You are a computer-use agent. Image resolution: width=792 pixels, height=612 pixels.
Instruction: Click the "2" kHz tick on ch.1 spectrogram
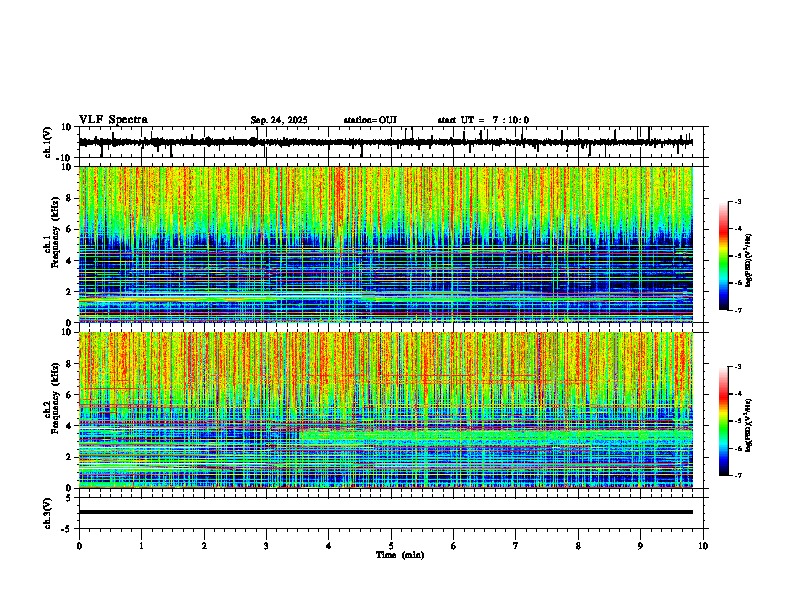(x=70, y=291)
